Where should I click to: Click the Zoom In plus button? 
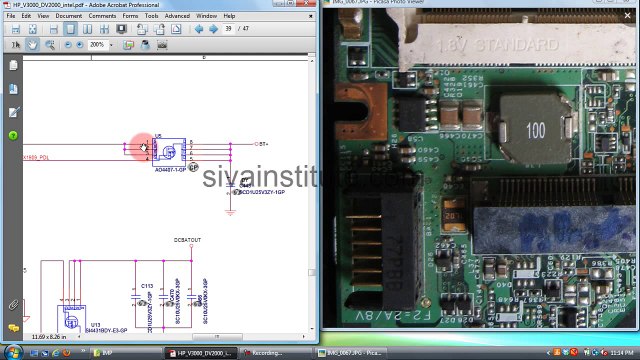(x=80, y=44)
